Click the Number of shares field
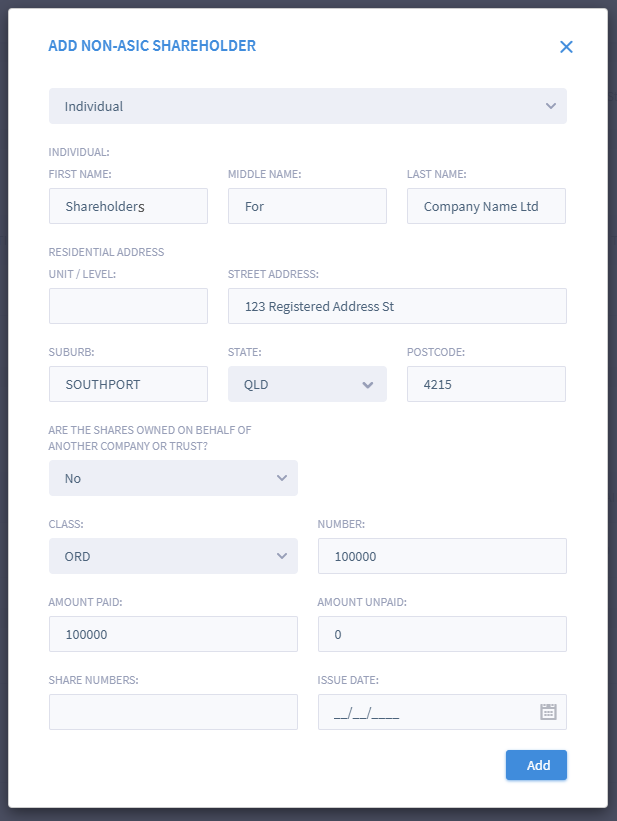 [x=442, y=556]
